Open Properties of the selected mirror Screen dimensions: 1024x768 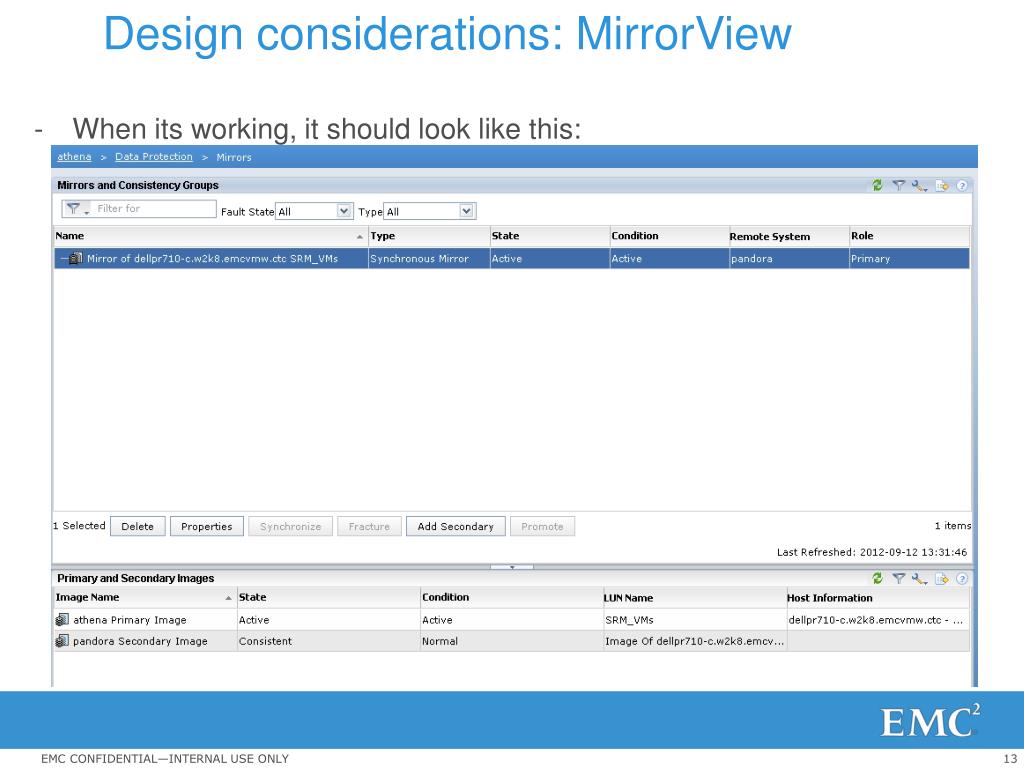click(206, 526)
